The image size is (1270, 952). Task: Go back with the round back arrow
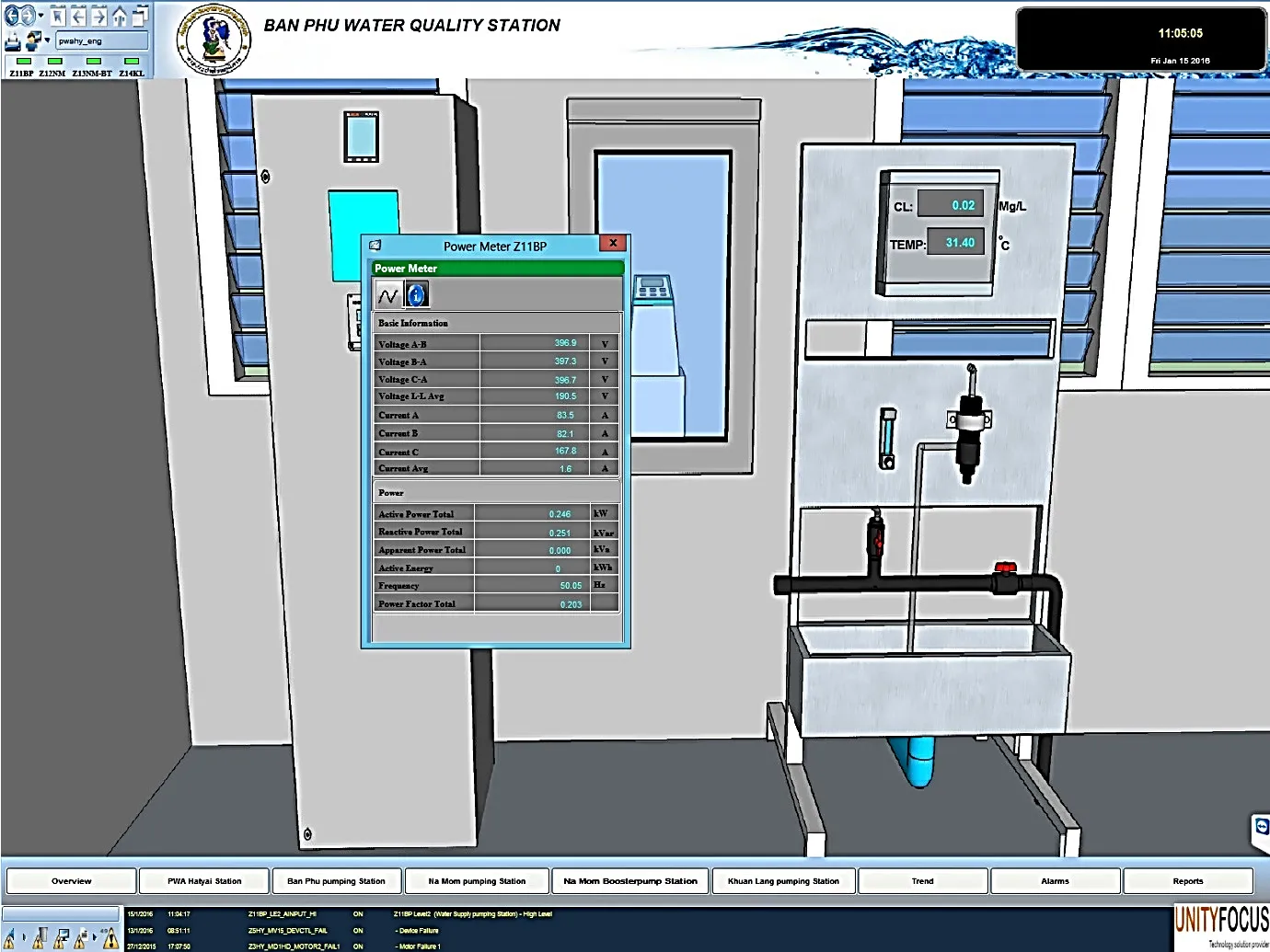12,16
